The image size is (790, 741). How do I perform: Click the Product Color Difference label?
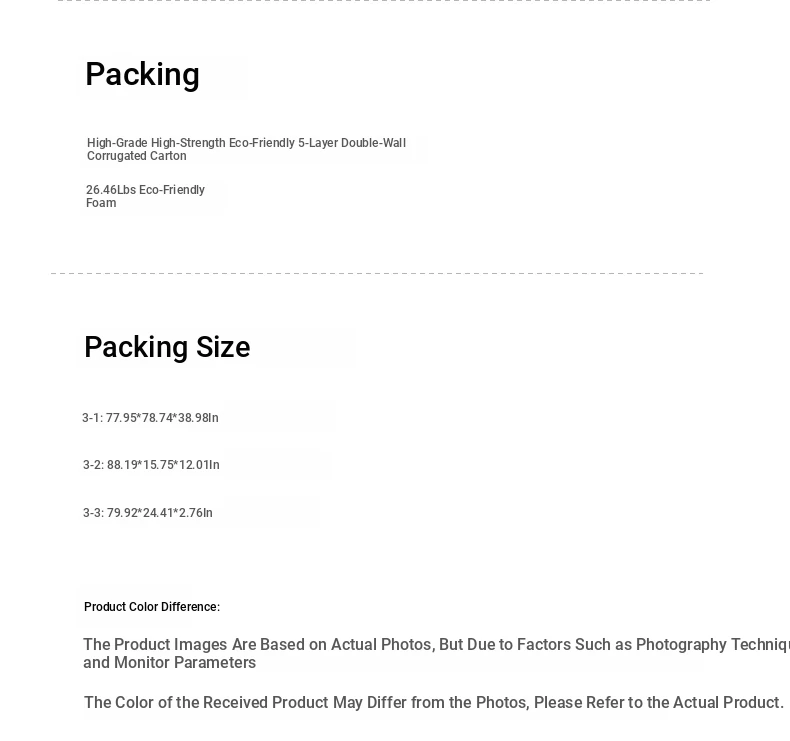click(152, 607)
